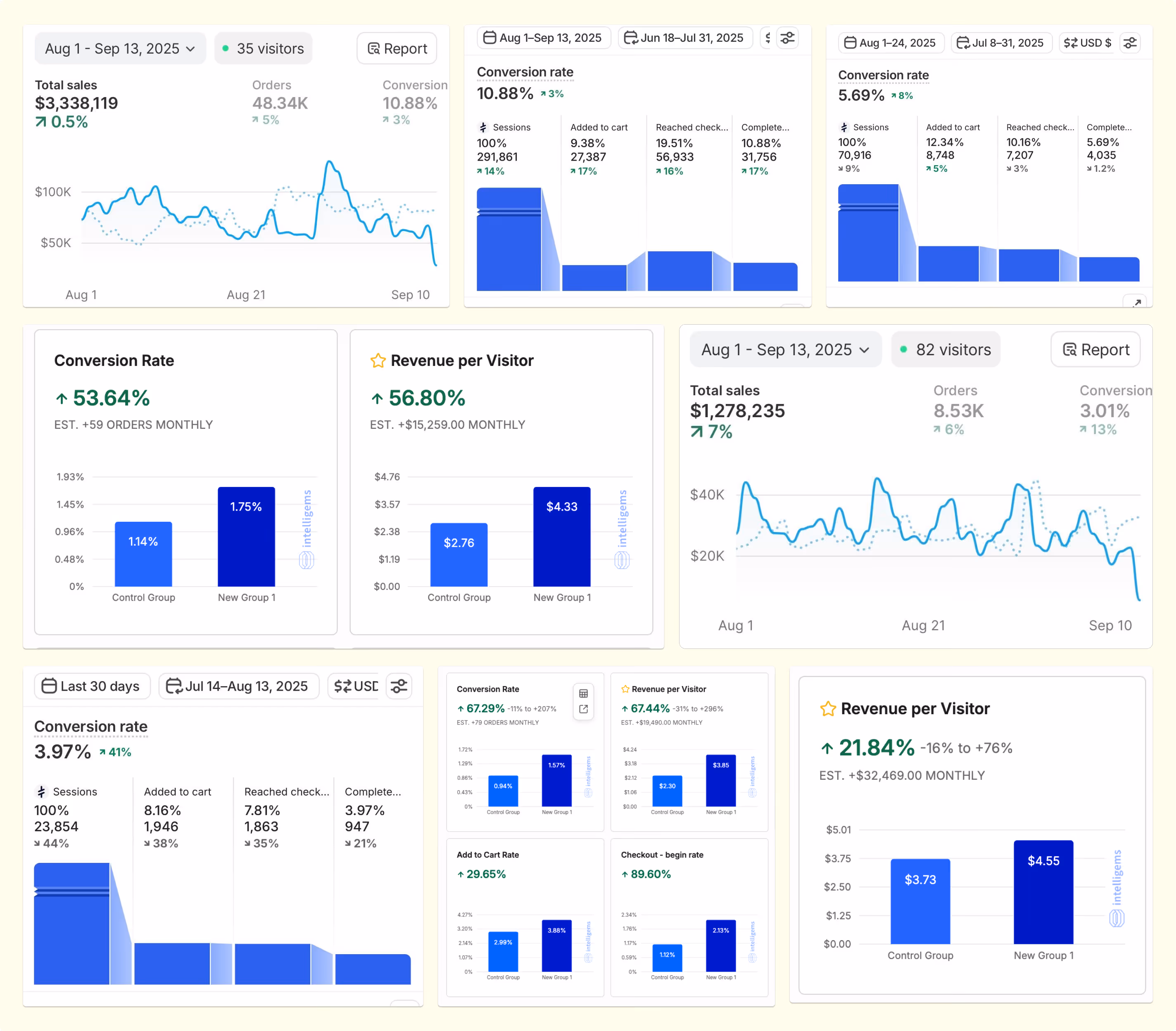1176x1031 pixels.
Task: Open Aug 1 - Sep 13 dropdown with 35 visitors
Action: click(x=120, y=49)
